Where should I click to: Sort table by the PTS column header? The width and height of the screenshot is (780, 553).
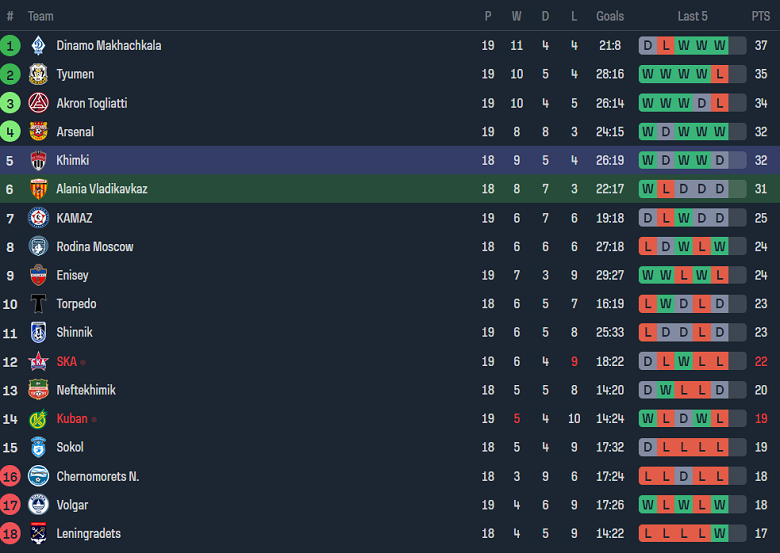pyautogui.click(x=761, y=16)
